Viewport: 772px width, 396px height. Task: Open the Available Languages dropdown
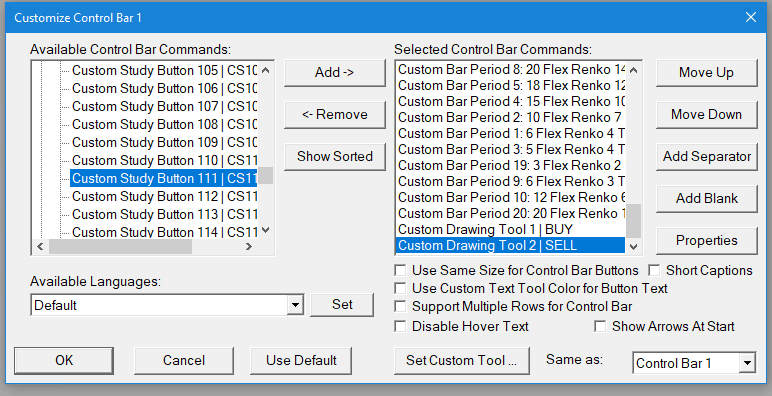pyautogui.click(x=295, y=305)
